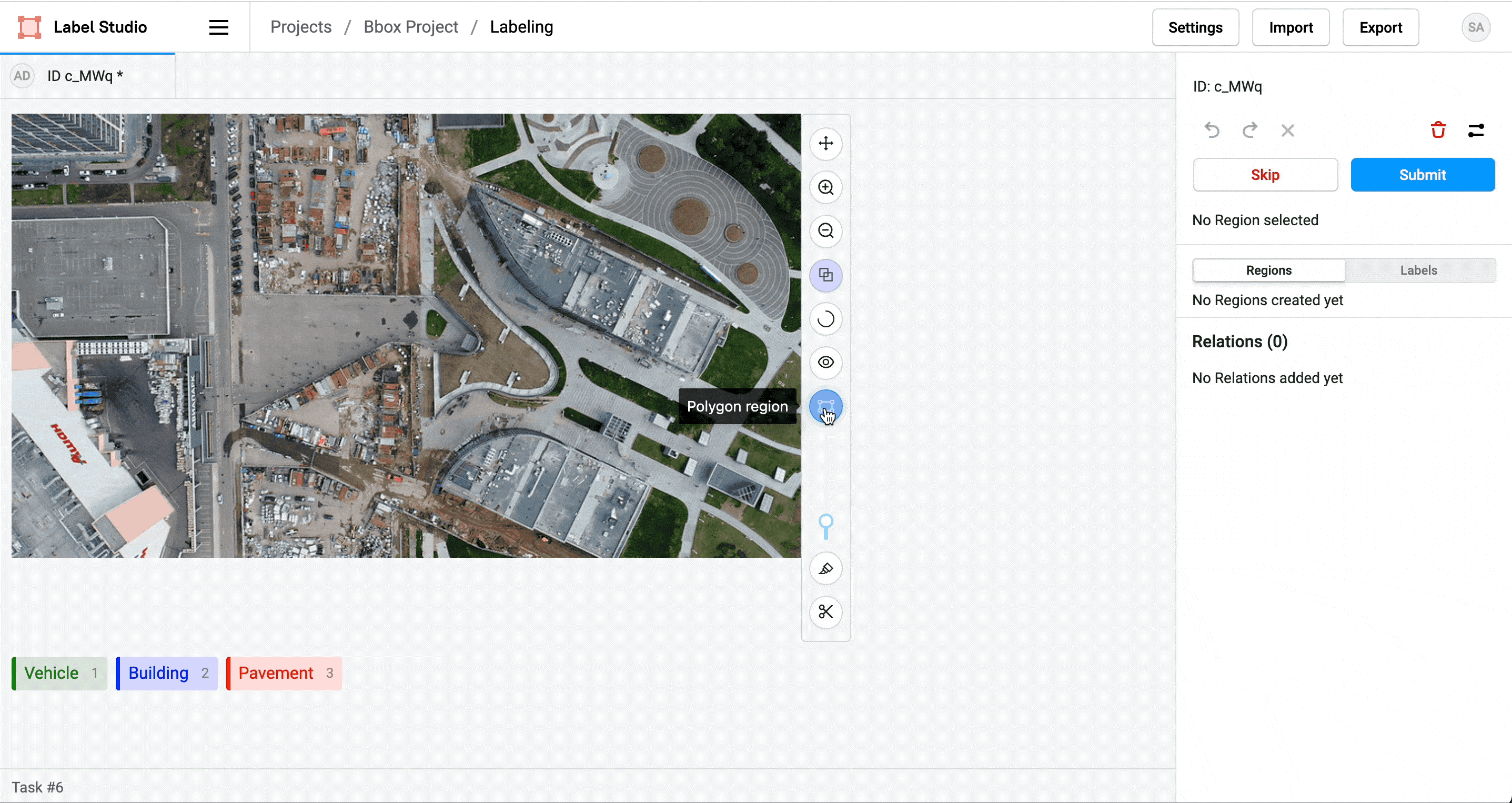Screen dimensions: 1512x803
Task: Switch to the Labels tab
Action: (x=1419, y=270)
